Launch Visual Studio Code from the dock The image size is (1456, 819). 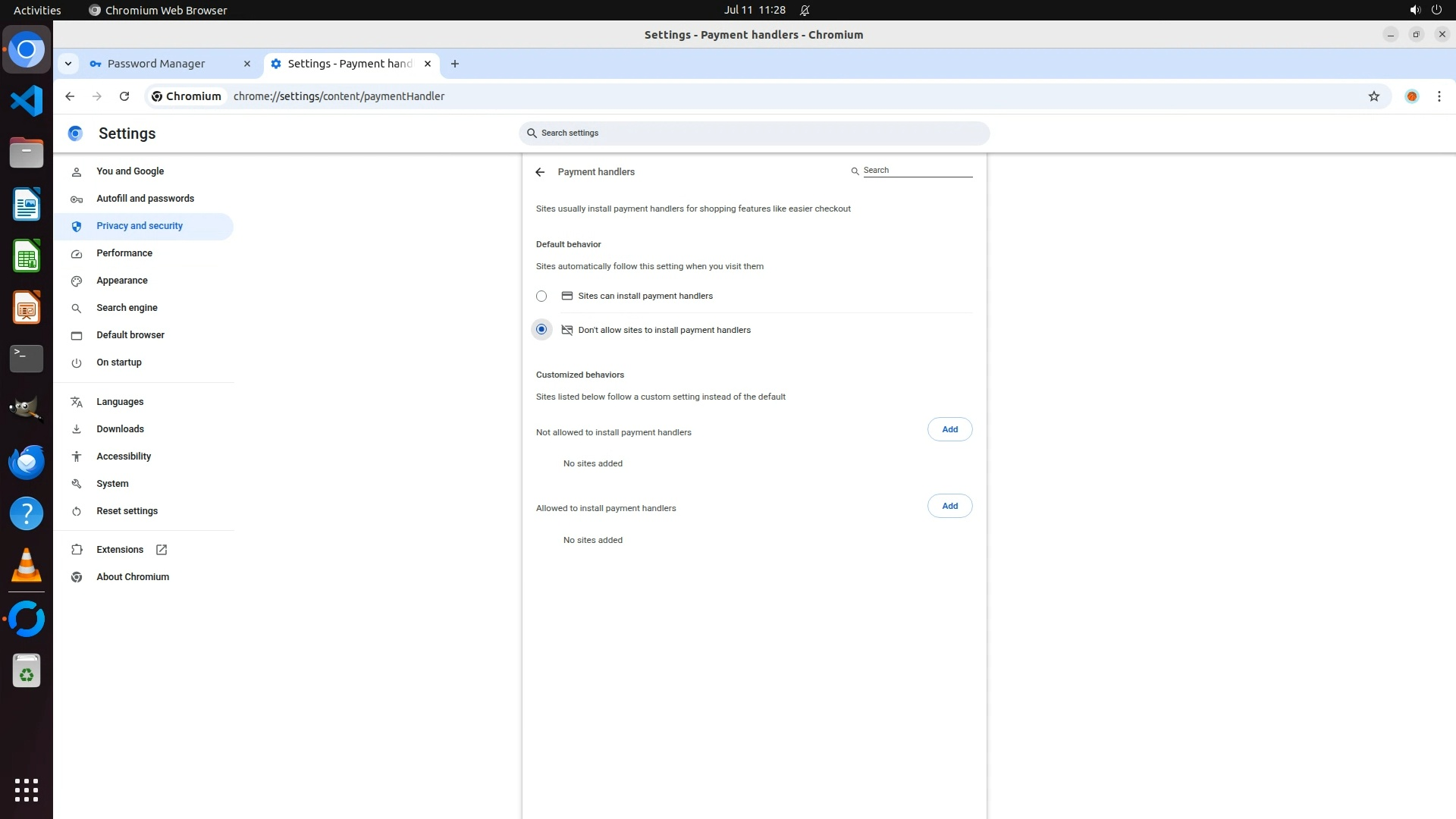(x=27, y=101)
